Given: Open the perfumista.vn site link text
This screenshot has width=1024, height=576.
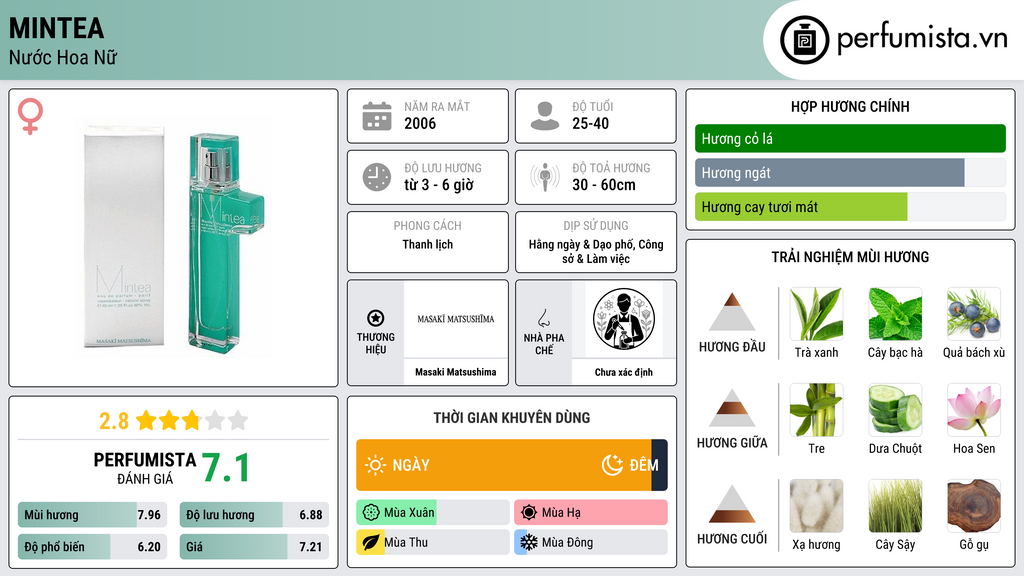Looking at the screenshot, I should [x=922, y=38].
